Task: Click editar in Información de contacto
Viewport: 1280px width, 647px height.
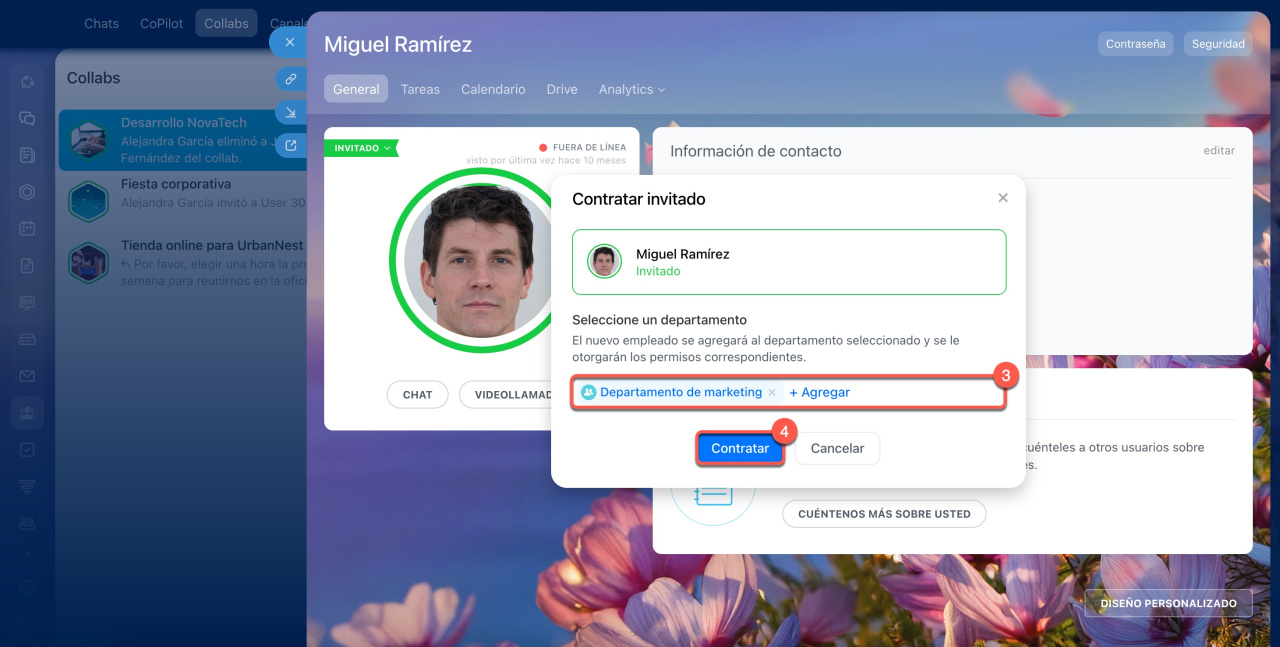Action: [x=1219, y=151]
